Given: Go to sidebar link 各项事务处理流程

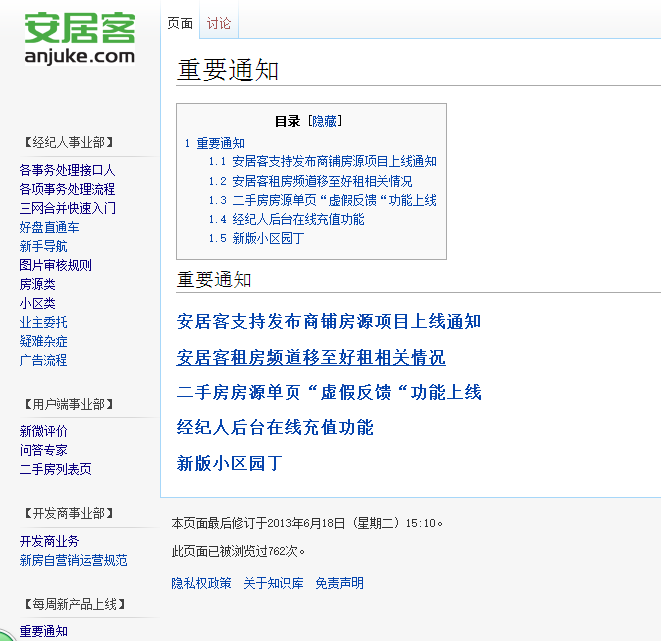Looking at the screenshot, I should pyautogui.click(x=67, y=189).
